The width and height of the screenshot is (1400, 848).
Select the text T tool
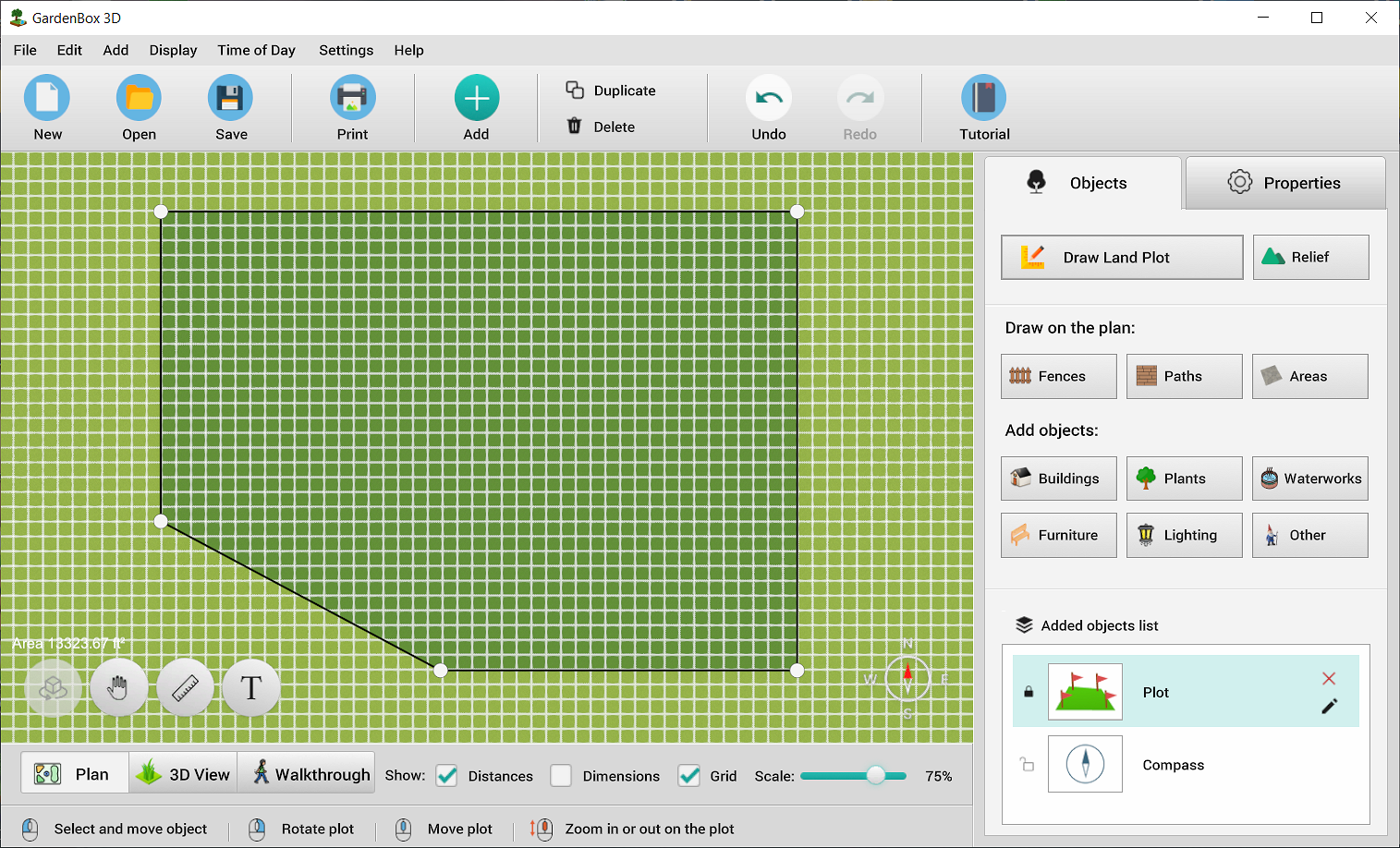(x=251, y=688)
